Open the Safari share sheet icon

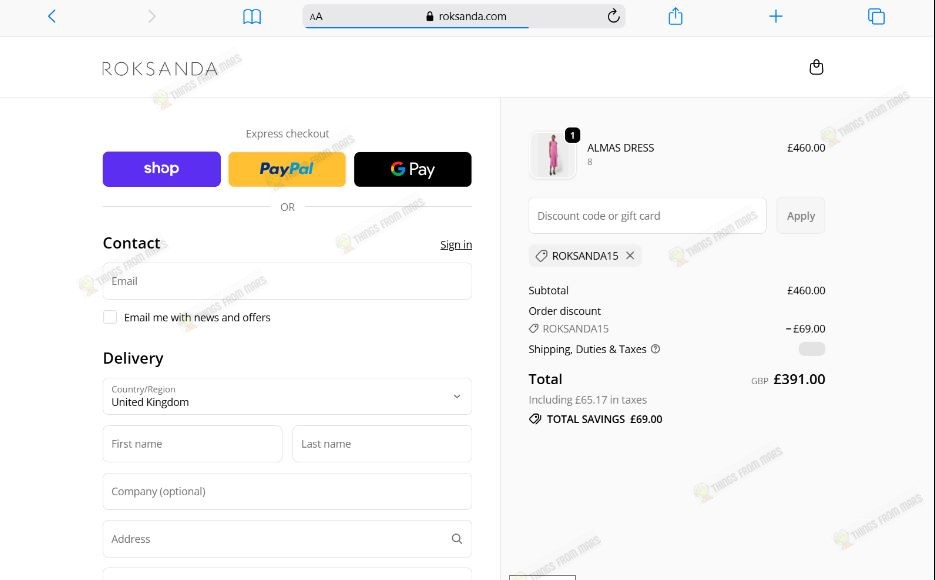[x=675, y=15]
